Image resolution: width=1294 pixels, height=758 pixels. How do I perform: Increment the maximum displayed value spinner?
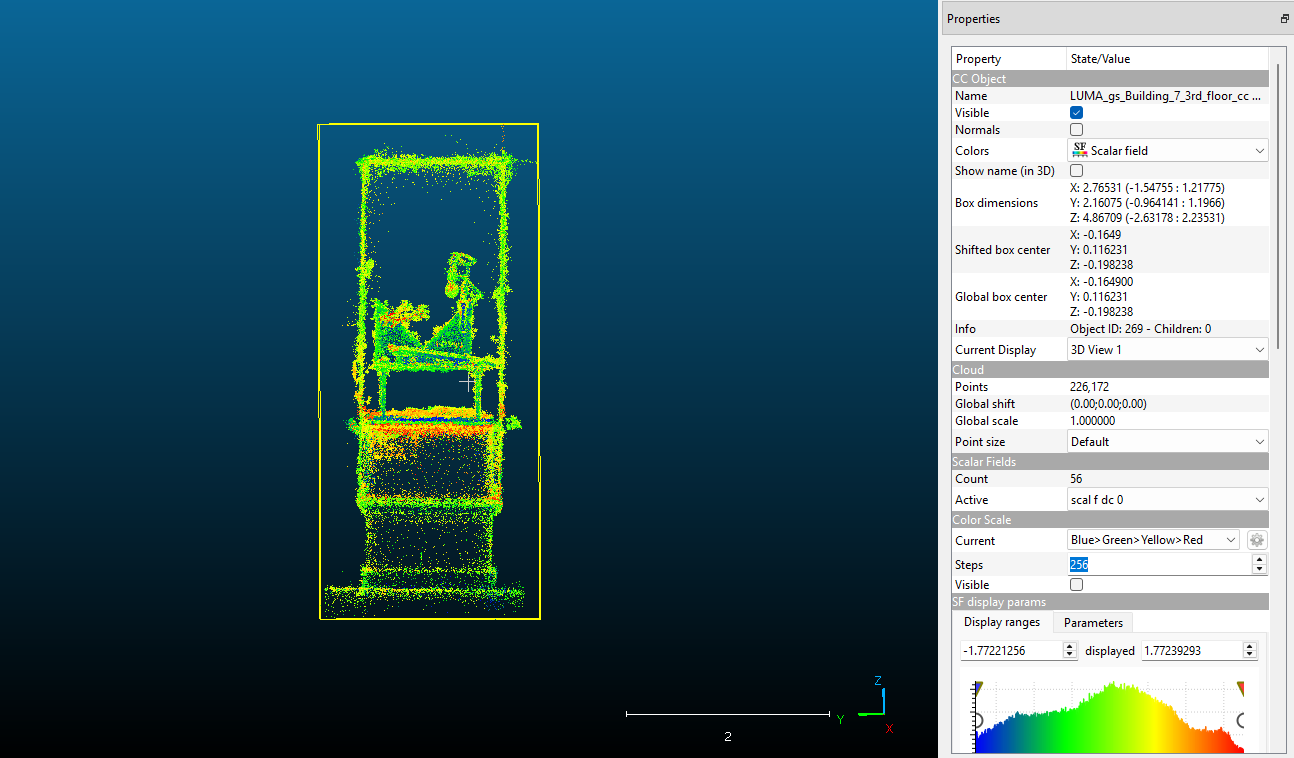tap(1249, 646)
